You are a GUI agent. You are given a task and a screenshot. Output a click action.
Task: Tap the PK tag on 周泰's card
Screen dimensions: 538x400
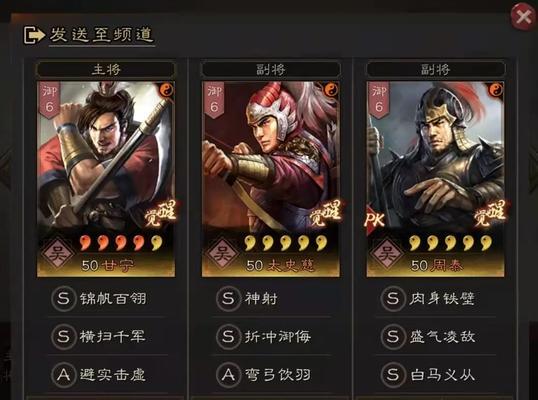click(375, 220)
